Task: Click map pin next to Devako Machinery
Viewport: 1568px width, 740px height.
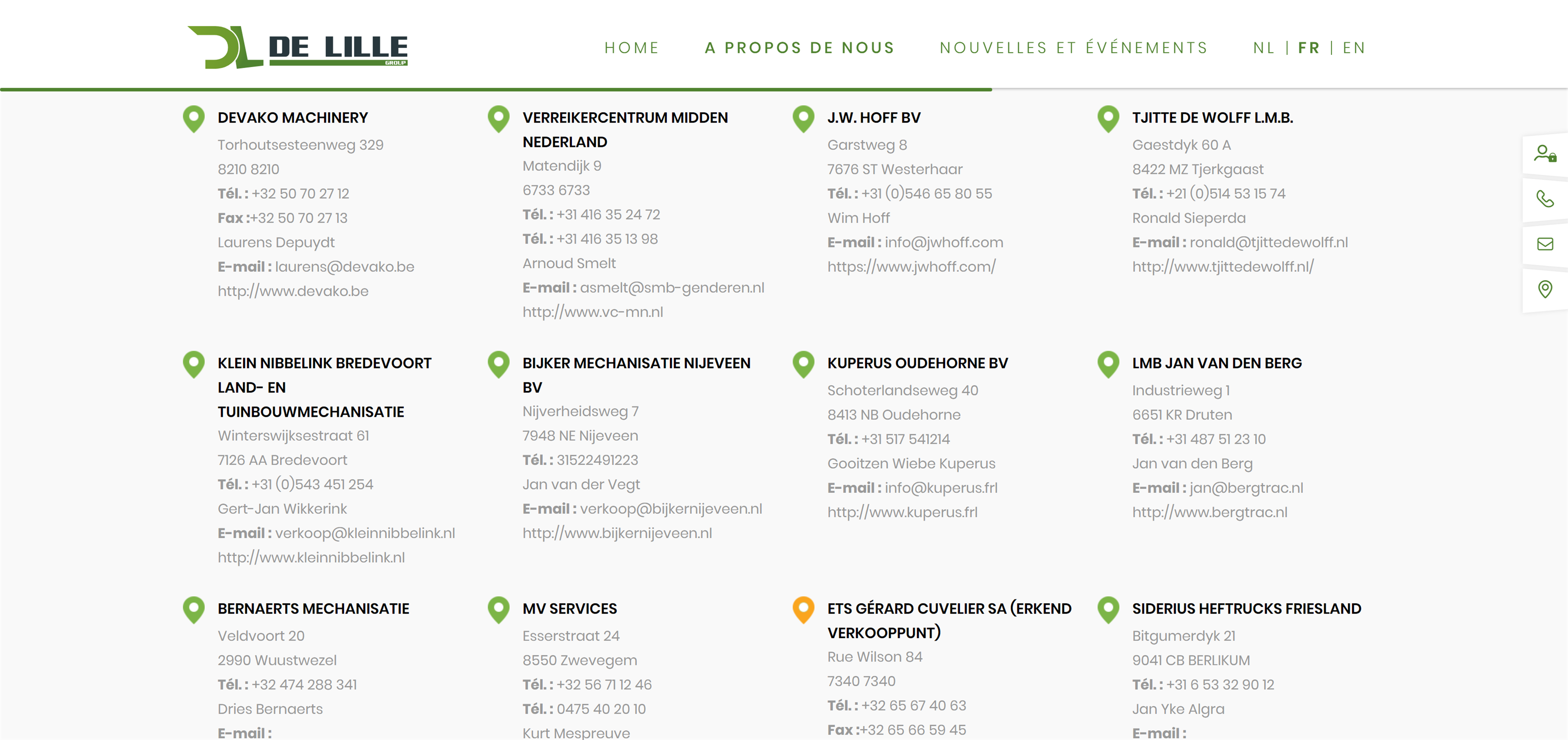Action: [x=194, y=118]
